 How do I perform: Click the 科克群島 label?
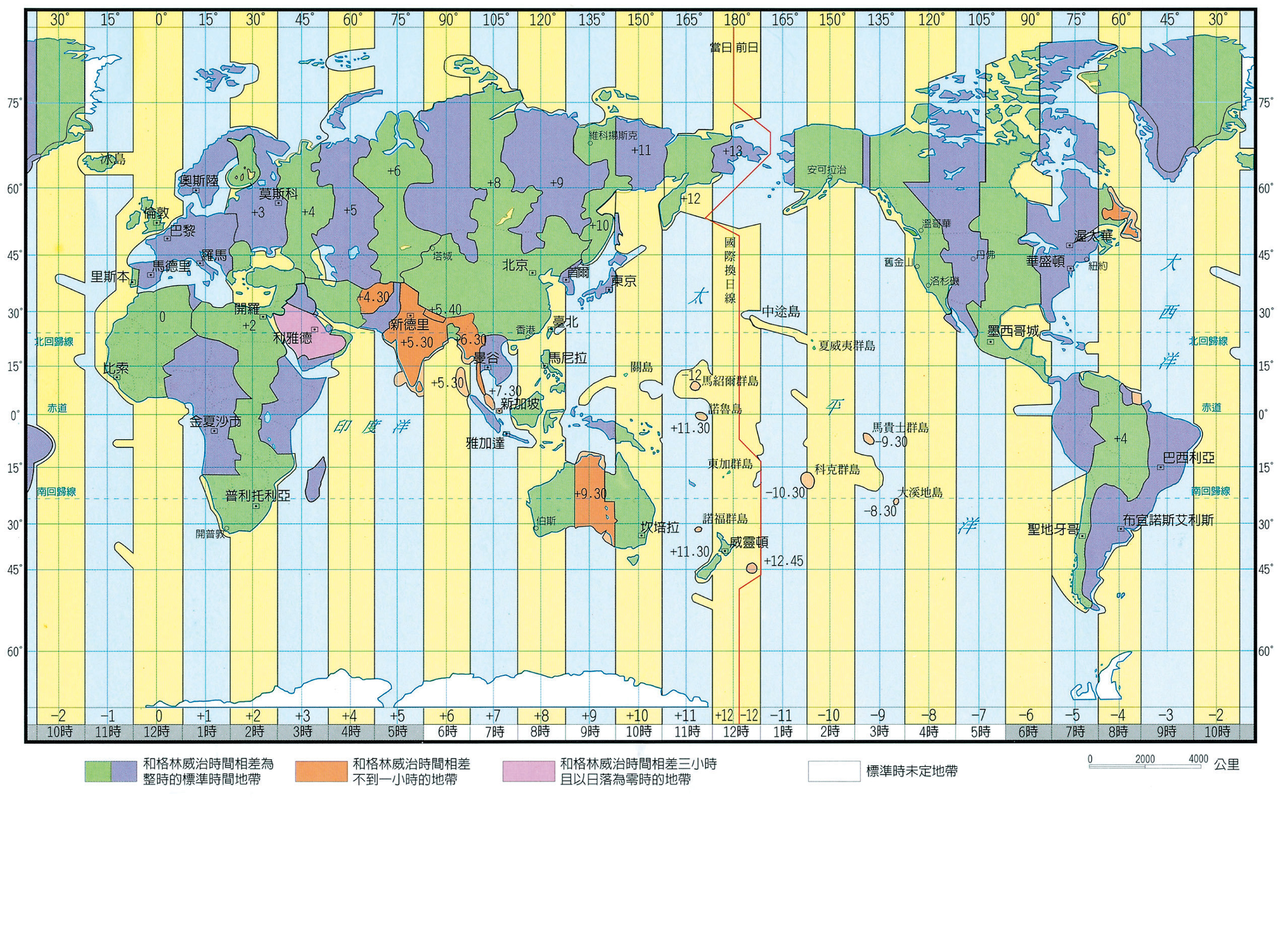click(x=838, y=469)
